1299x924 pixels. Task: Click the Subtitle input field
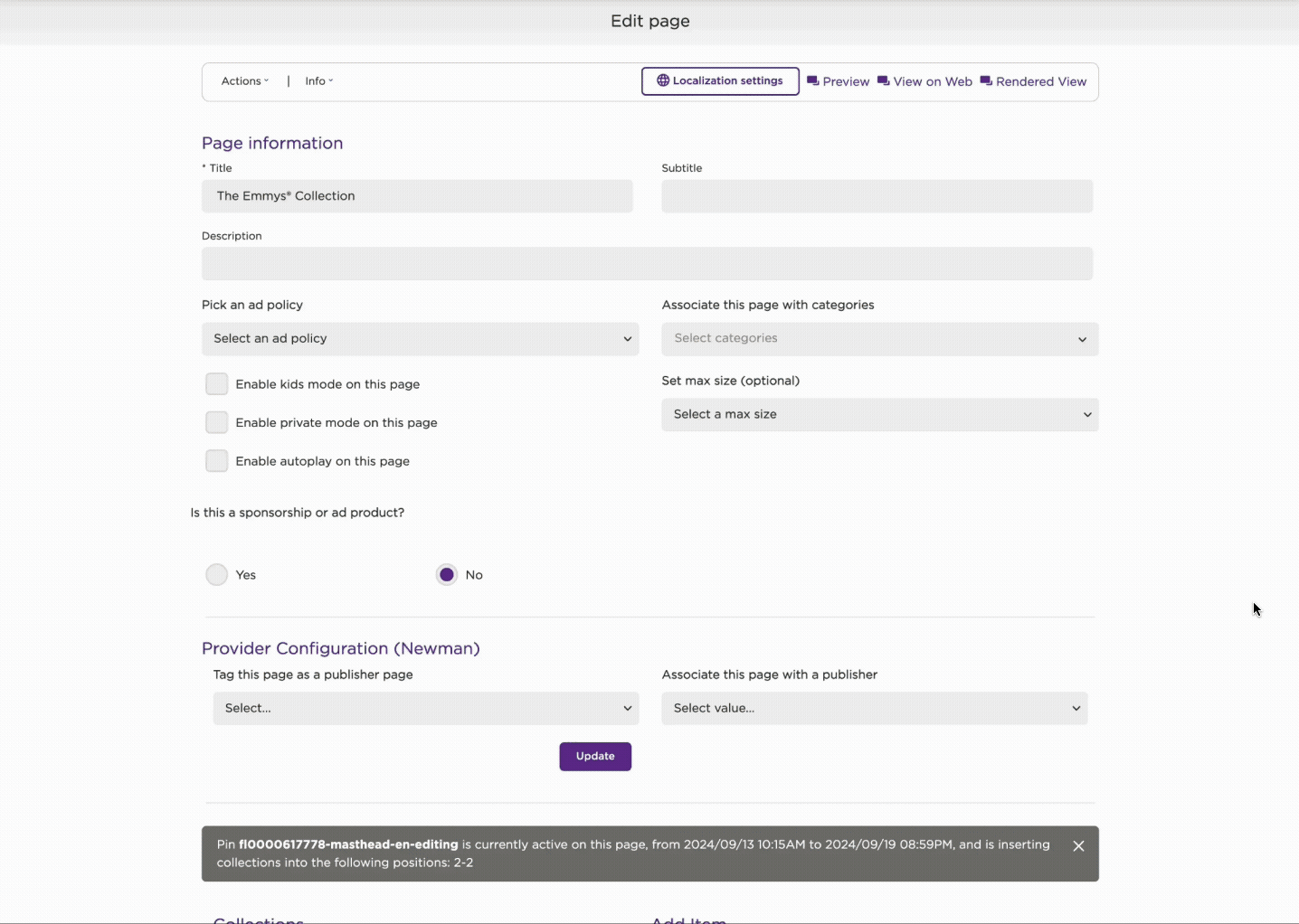(877, 196)
